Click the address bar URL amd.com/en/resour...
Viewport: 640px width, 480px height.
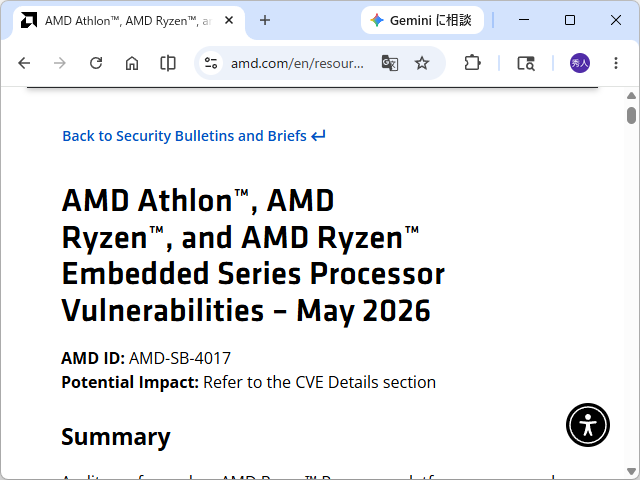coord(297,63)
